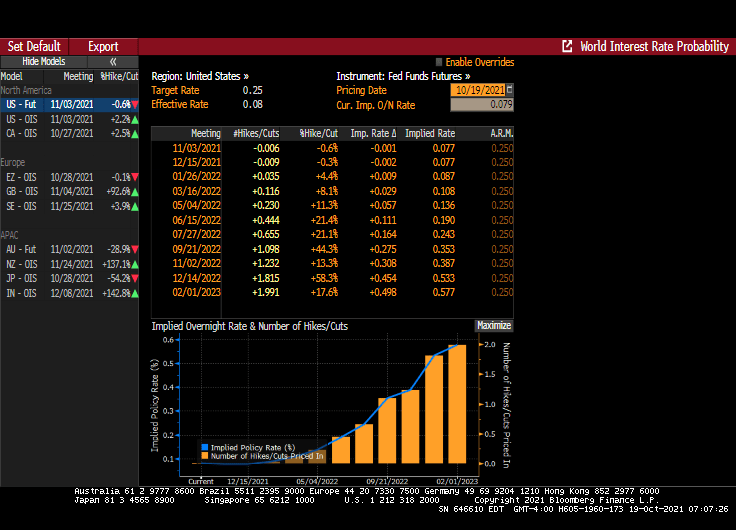Toggle the Implied Policy Rate legend series
The image size is (736, 530).
click(x=205, y=447)
